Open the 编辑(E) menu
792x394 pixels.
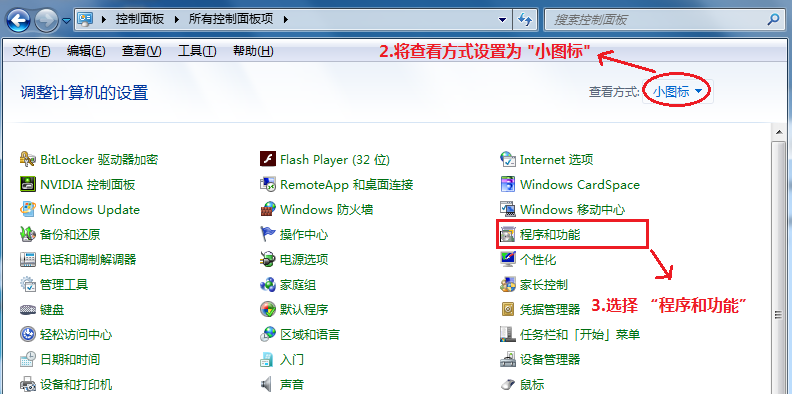(86, 51)
